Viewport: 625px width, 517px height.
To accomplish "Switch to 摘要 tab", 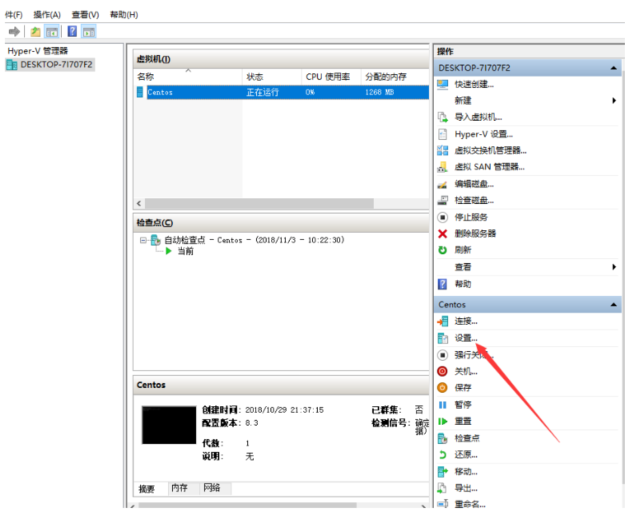I will pos(147,488).
